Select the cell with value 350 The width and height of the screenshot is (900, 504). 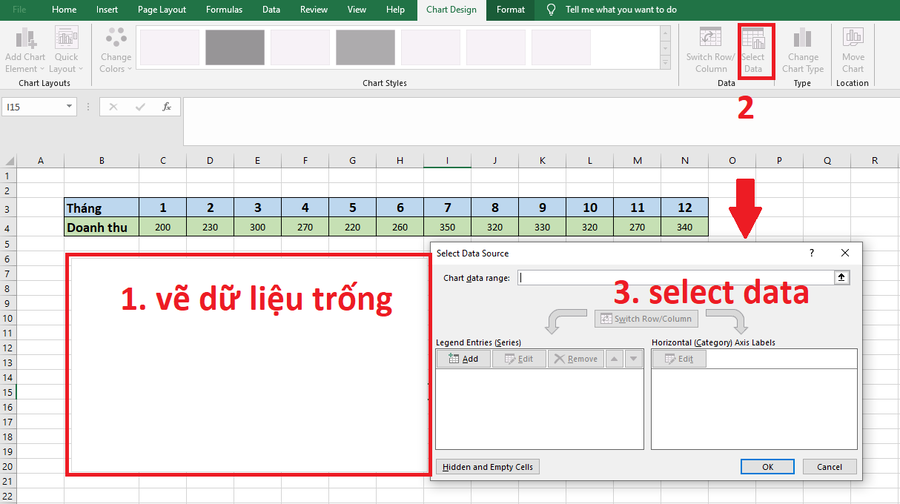447,227
